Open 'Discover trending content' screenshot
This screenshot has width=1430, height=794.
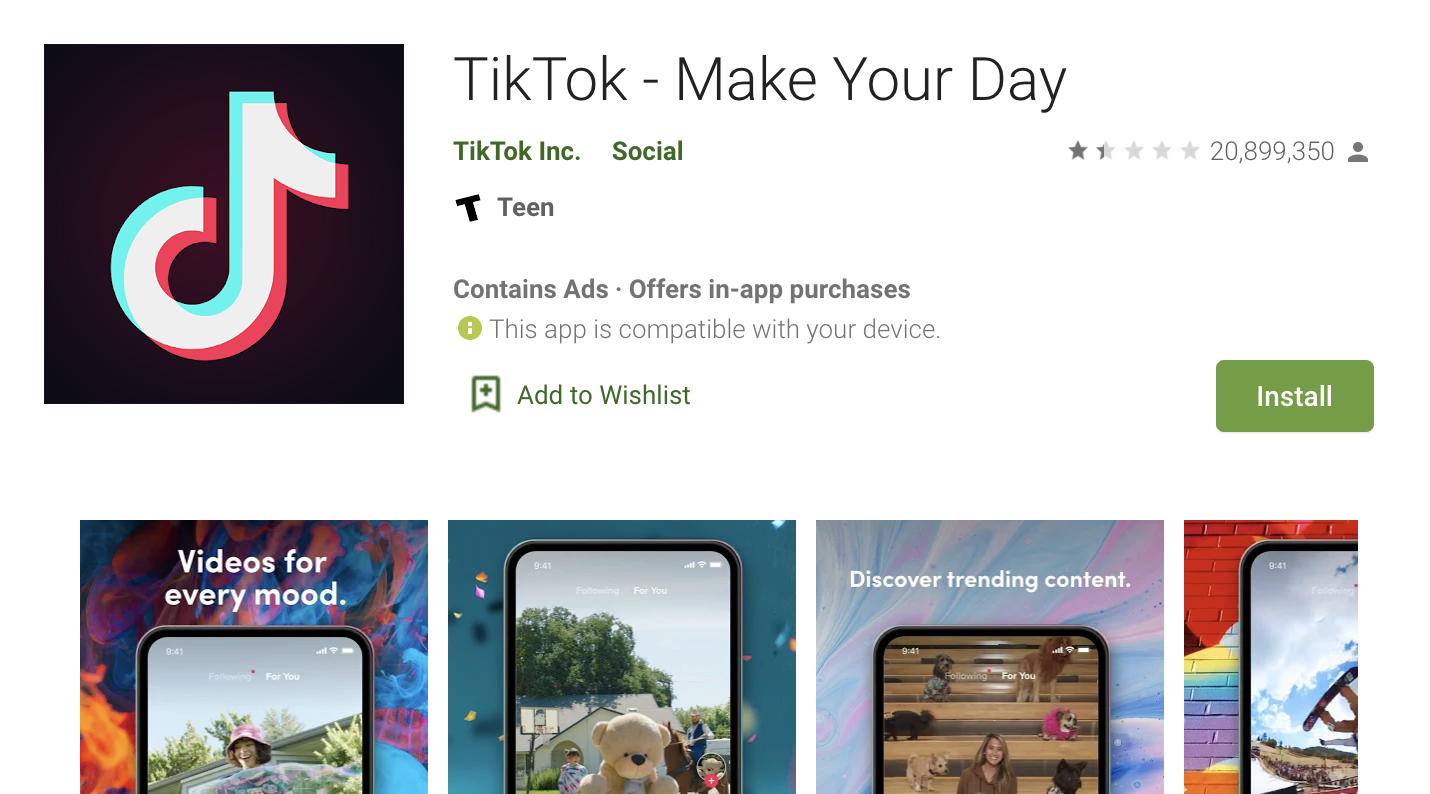(990, 657)
